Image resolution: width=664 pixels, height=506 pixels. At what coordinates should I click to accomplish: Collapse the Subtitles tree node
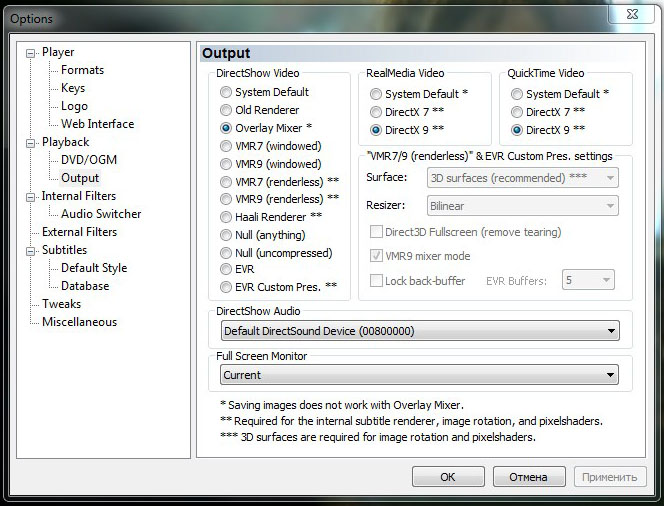click(31, 251)
